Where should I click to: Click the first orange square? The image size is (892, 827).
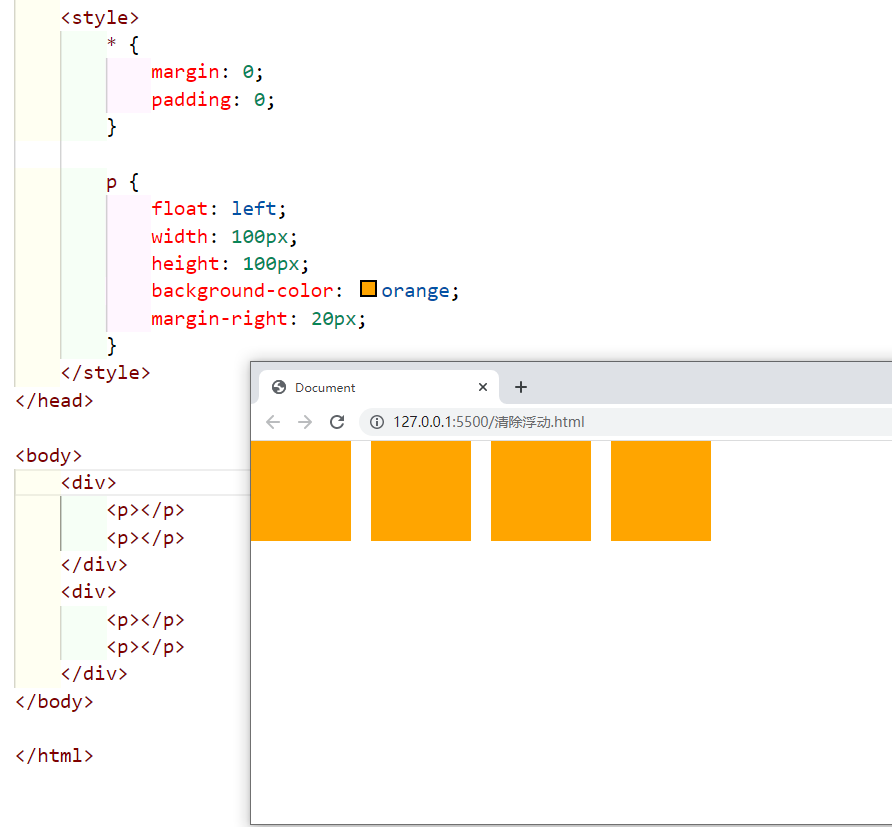click(300, 490)
